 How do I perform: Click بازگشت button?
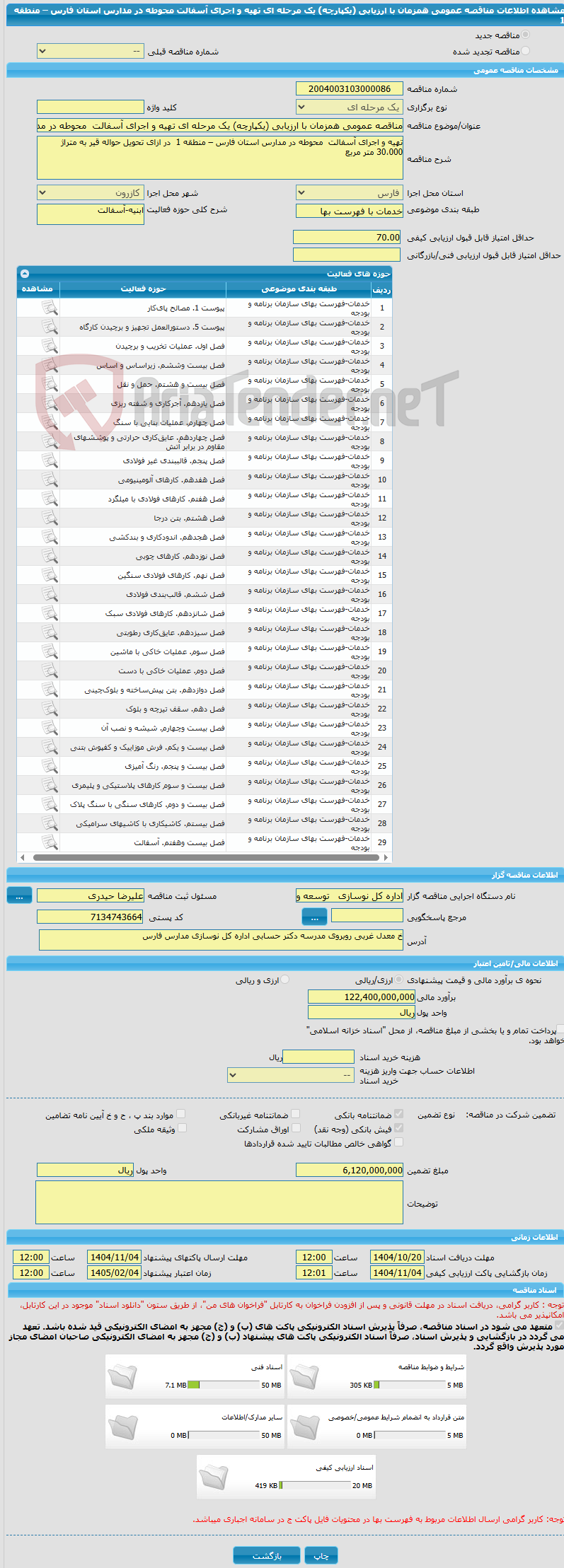point(266,1555)
